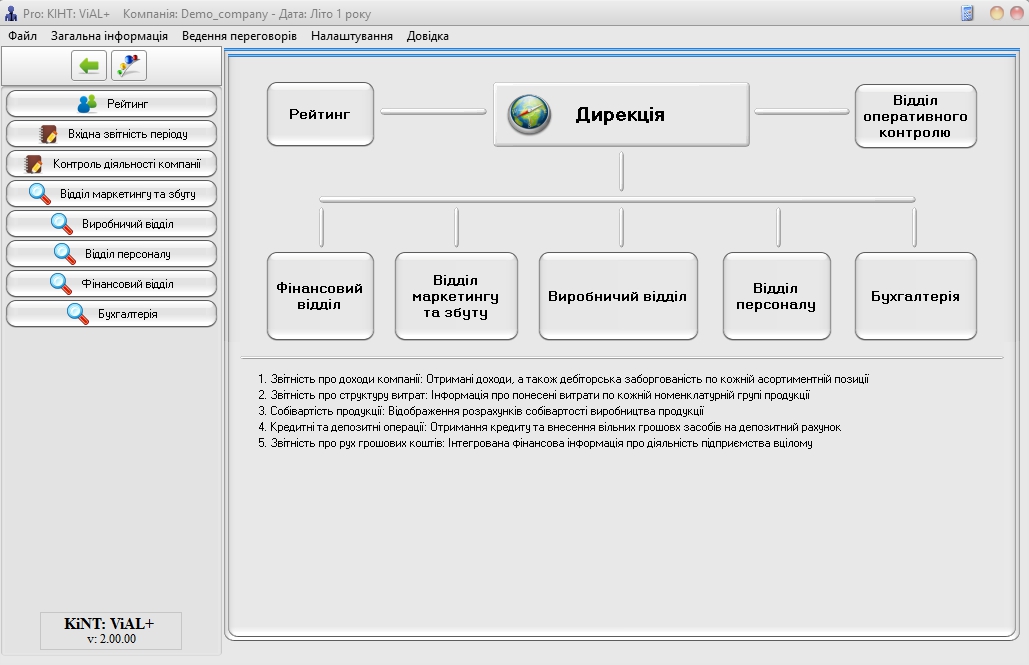Viewport: 1029px width, 665px height.
Task: Open the Довідка menu
Action: point(427,36)
